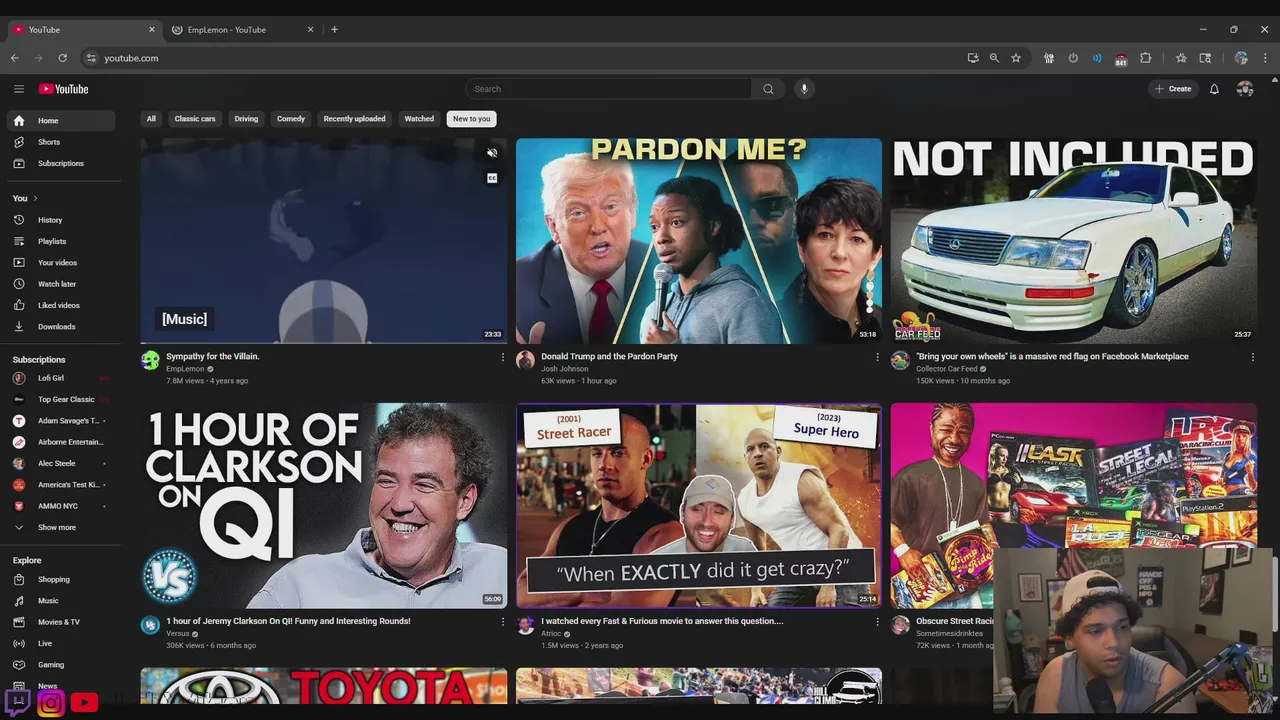Open a new browser tab
The image size is (1280, 720).
tap(334, 30)
